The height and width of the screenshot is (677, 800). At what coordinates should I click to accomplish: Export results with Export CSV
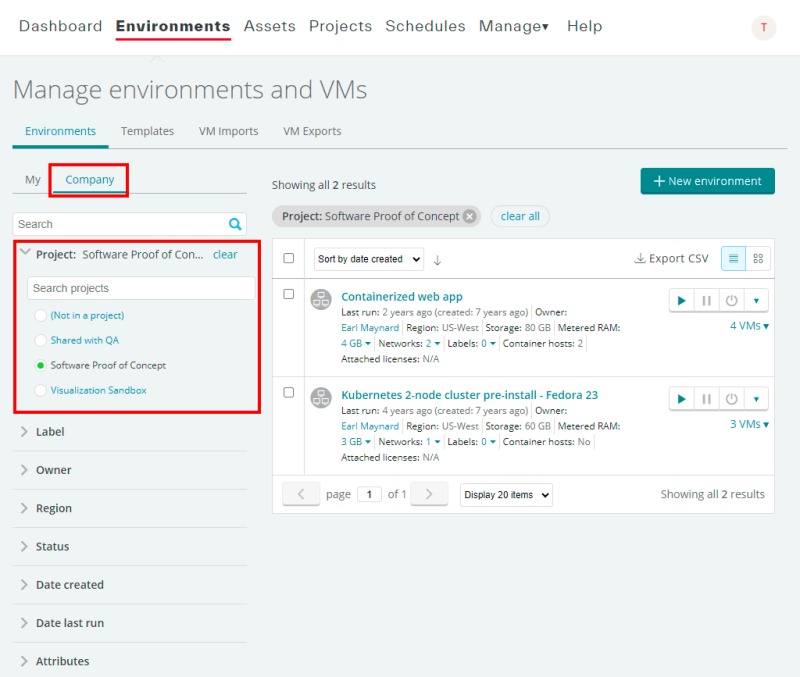671,259
